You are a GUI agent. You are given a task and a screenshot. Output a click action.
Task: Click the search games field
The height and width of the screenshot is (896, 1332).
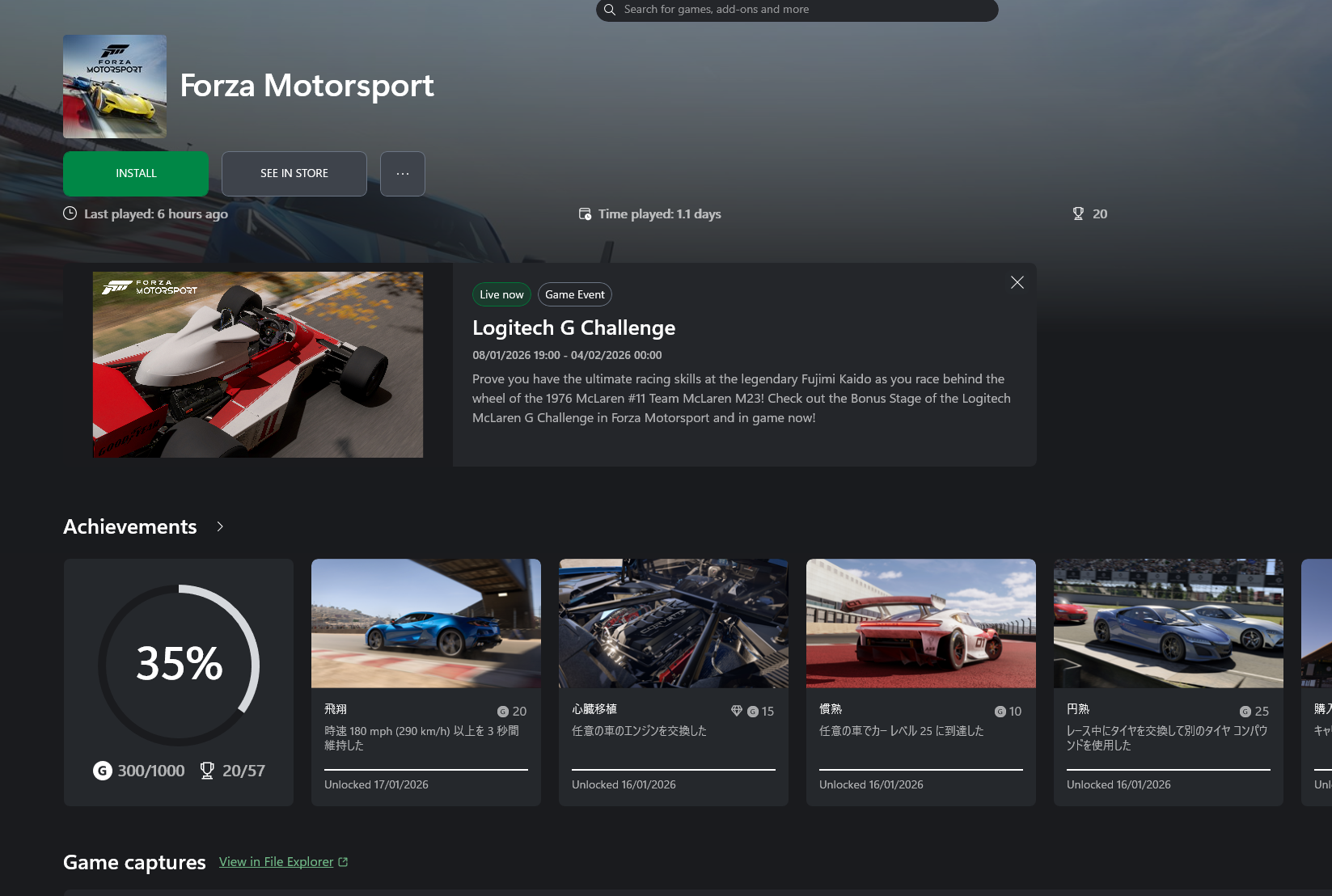point(797,10)
